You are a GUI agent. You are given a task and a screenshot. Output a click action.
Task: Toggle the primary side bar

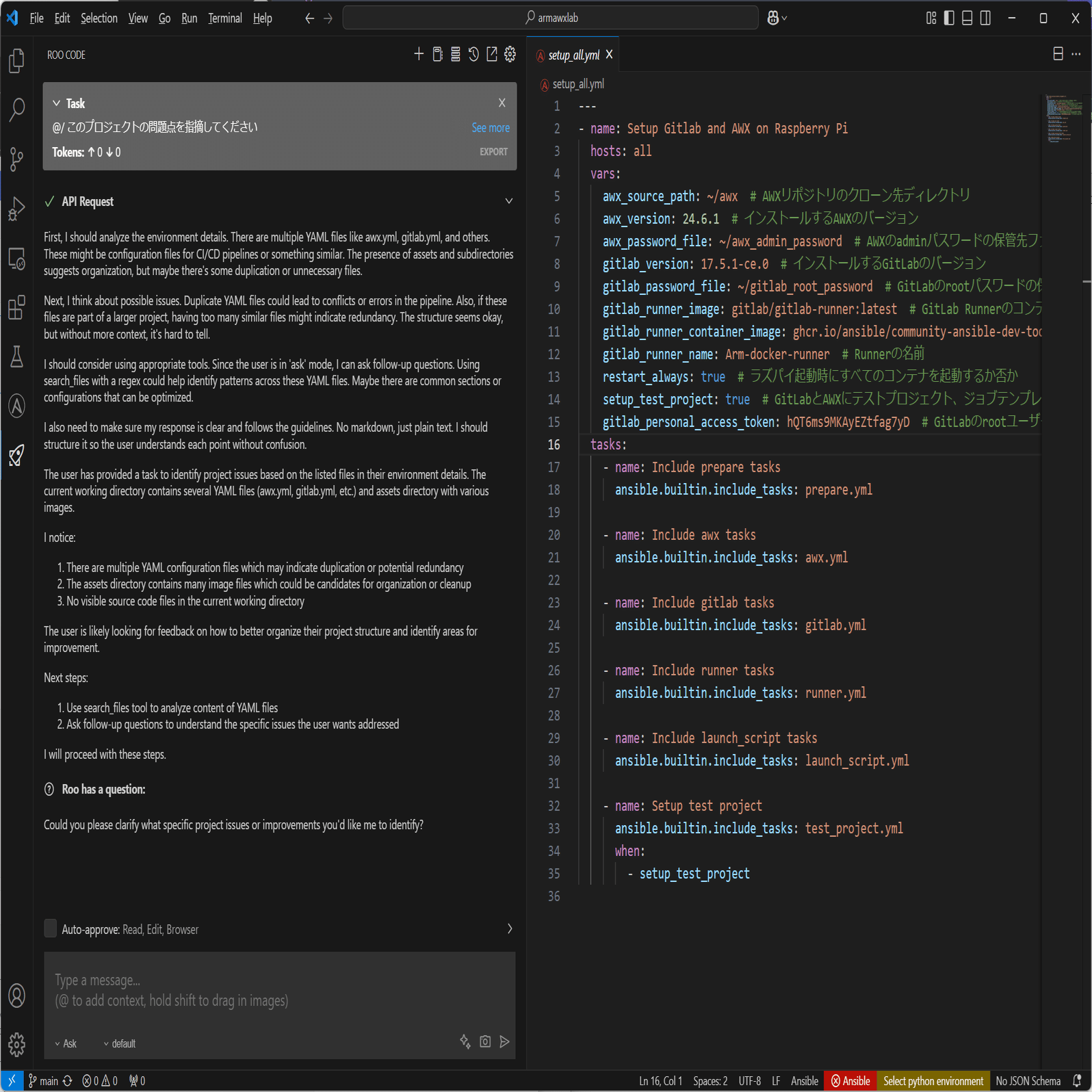click(x=949, y=18)
